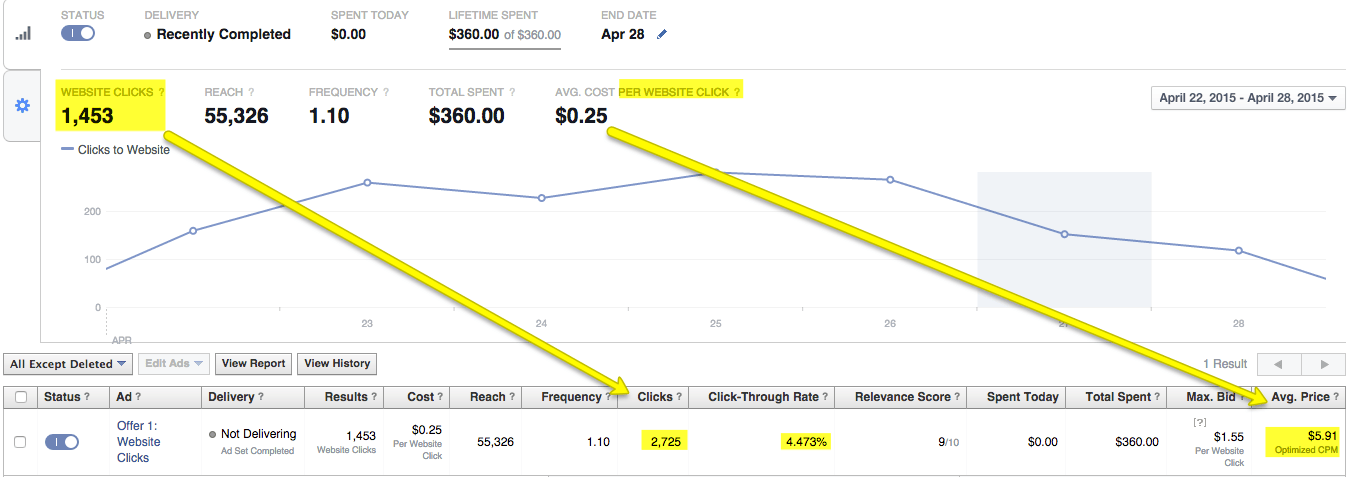This screenshot has width=1349, height=477.
Task: Click the question mark next to Reach metric
Action: tap(251, 92)
